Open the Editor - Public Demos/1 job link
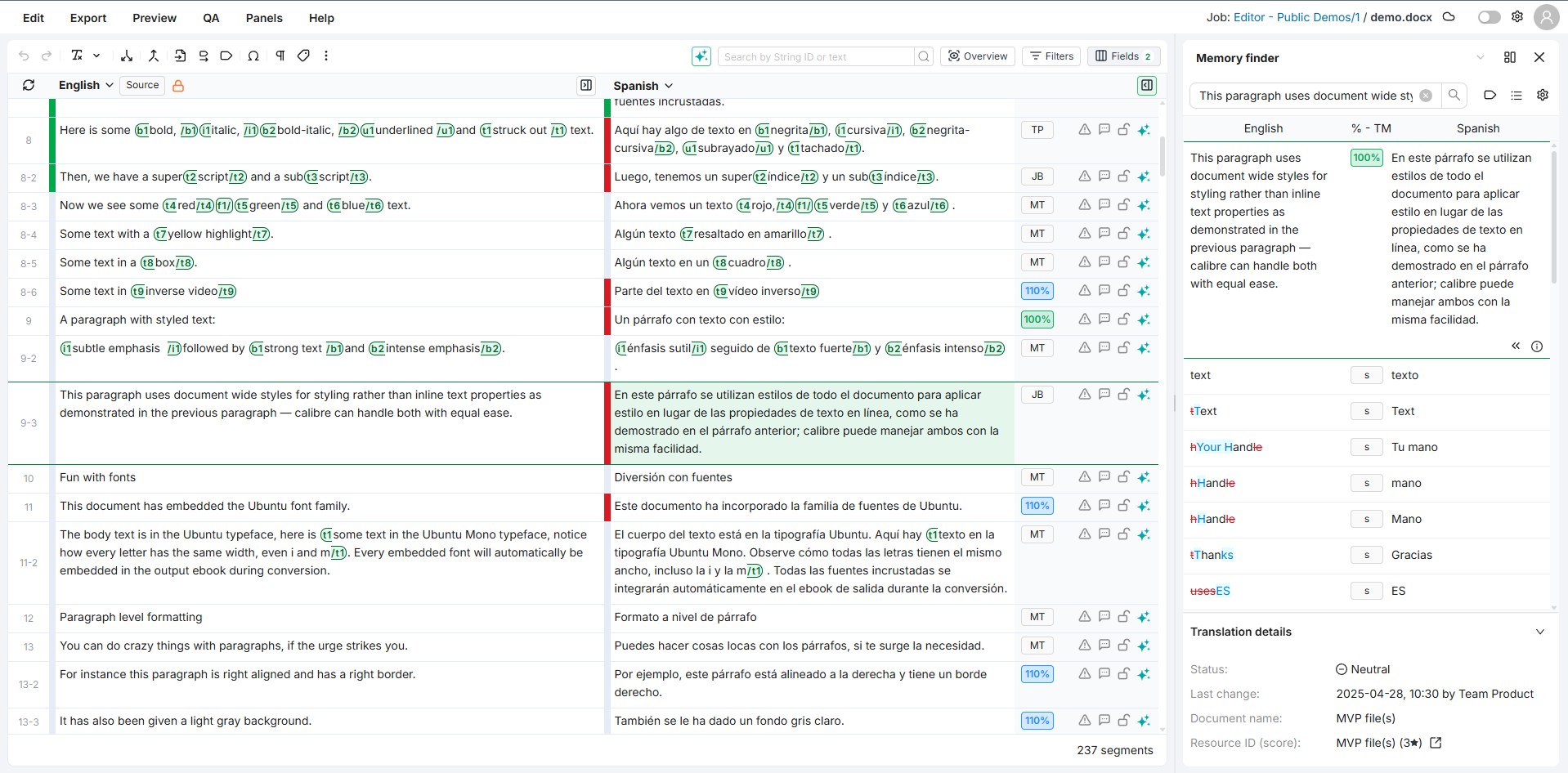The width and height of the screenshot is (1568, 773). point(1296,17)
